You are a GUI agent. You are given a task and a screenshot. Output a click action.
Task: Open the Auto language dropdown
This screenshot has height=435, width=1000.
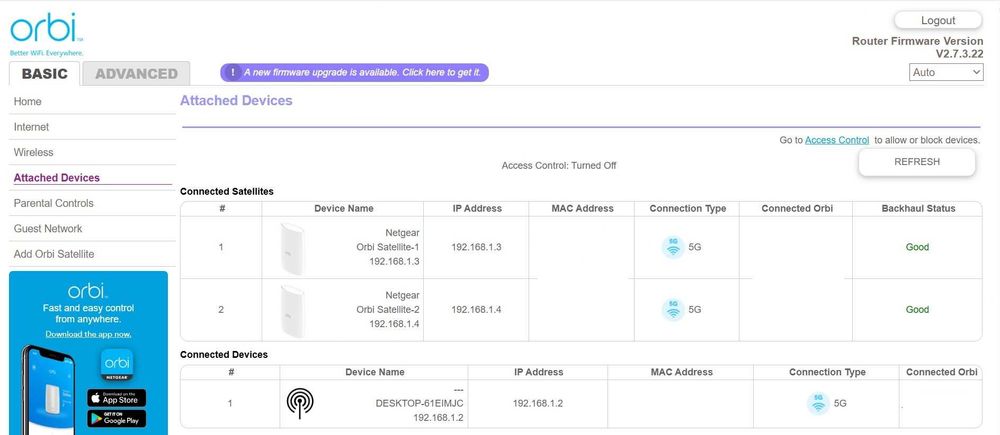coord(946,72)
